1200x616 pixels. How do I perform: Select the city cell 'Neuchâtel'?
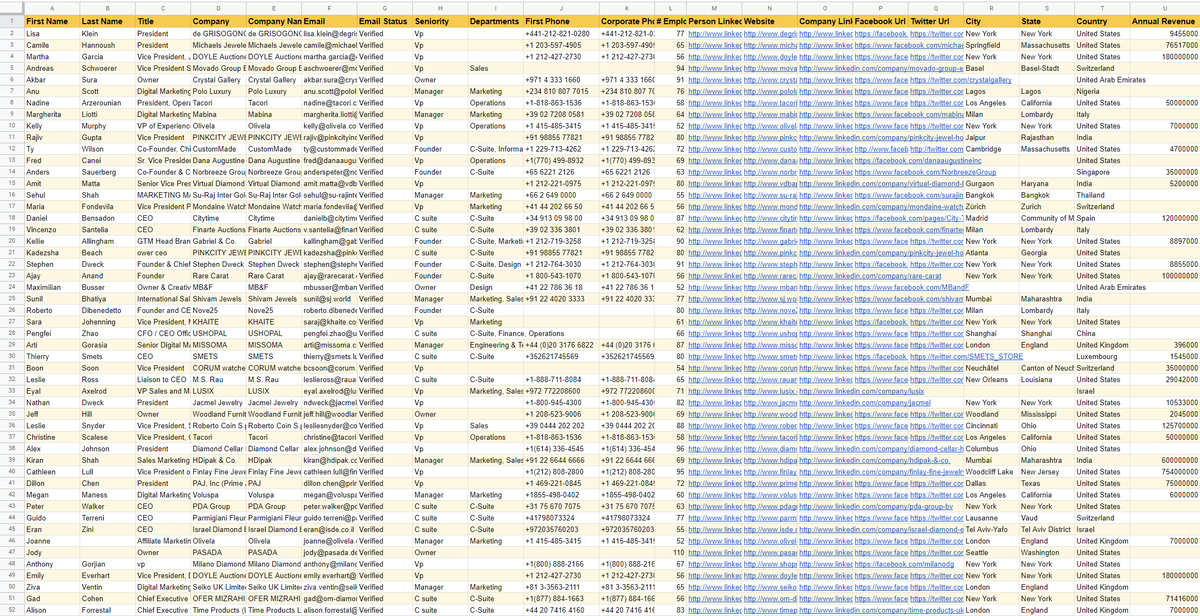(x=991, y=368)
